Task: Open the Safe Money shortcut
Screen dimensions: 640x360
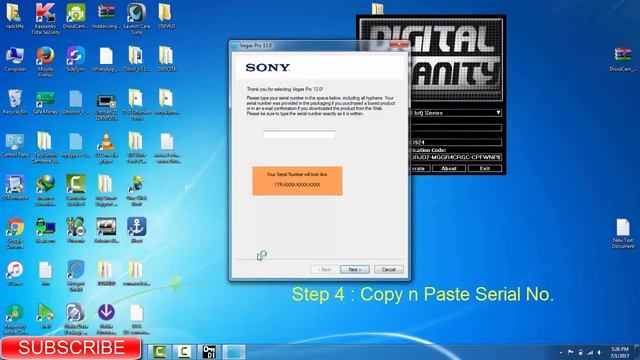Action: 45,102
